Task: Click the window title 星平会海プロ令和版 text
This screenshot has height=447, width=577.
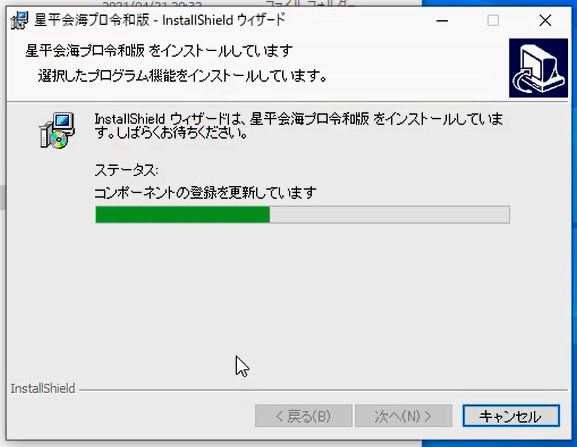Action: (x=92, y=20)
